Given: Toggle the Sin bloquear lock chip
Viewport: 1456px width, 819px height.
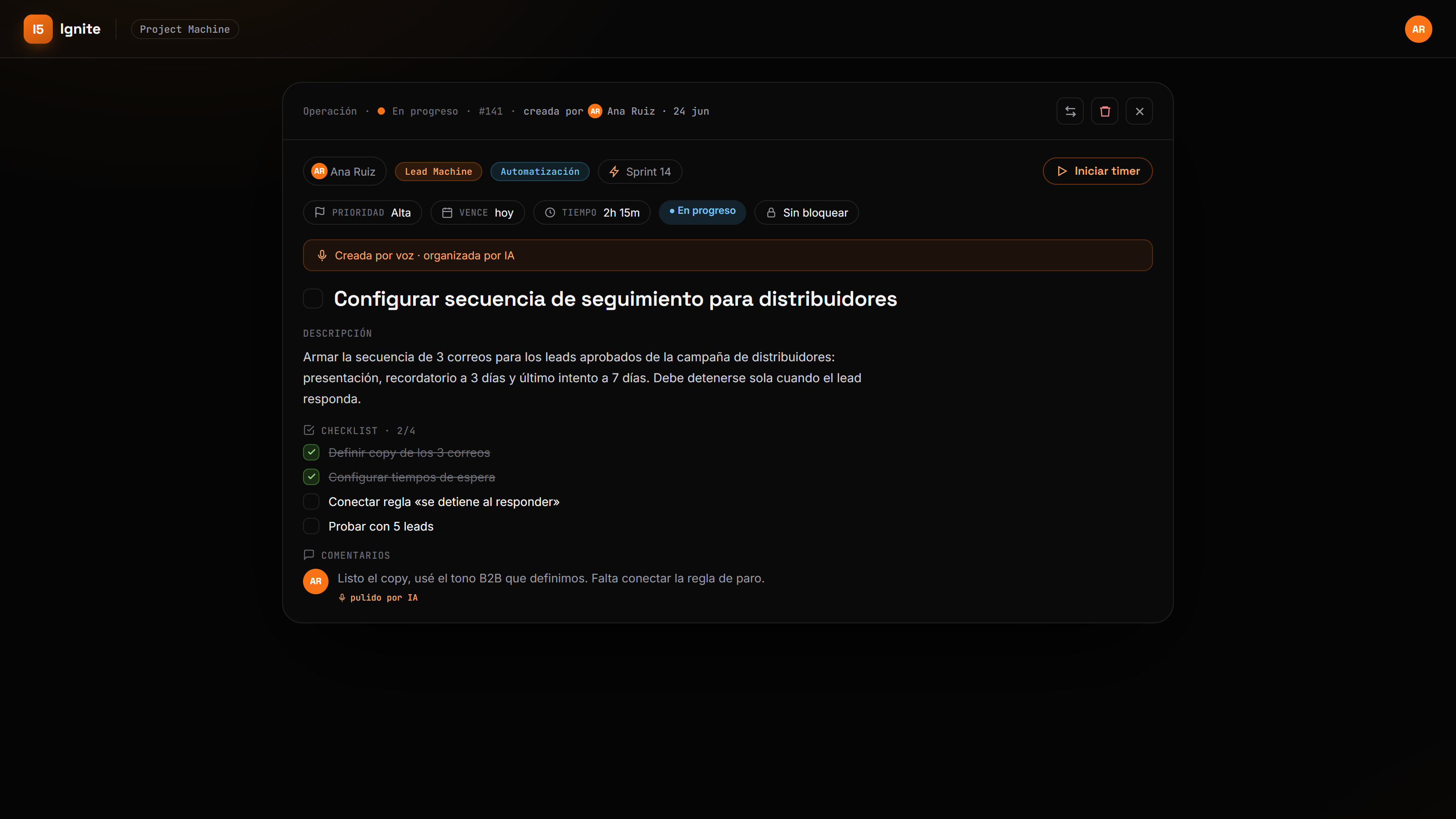Looking at the screenshot, I should click(807, 212).
